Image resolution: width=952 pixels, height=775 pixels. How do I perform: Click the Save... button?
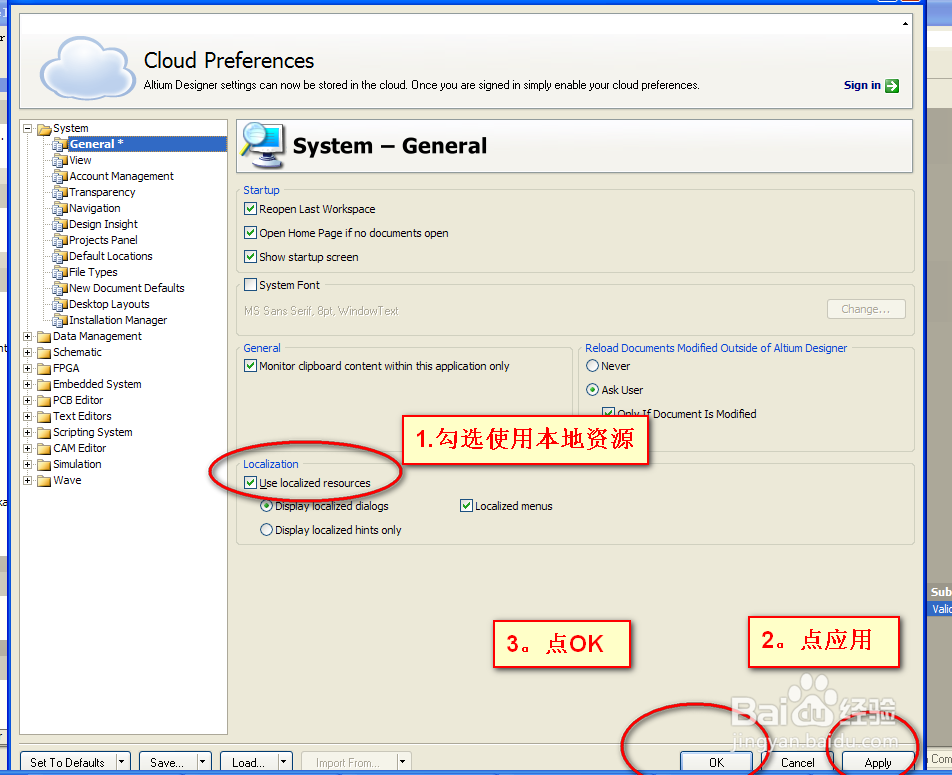coord(167,762)
